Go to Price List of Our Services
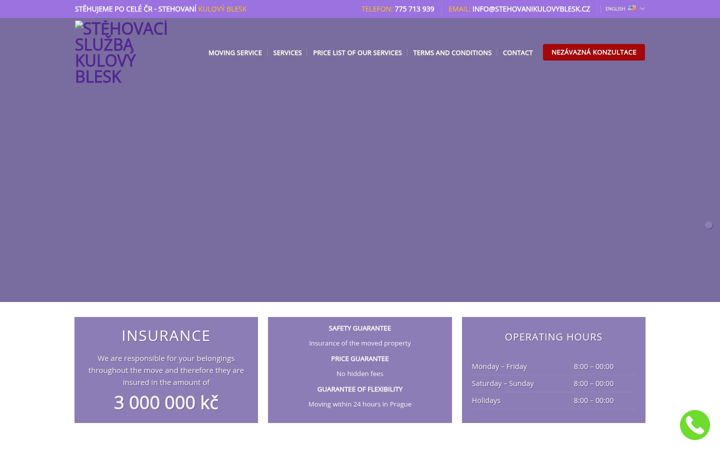The width and height of the screenshot is (720, 450). pos(357,53)
